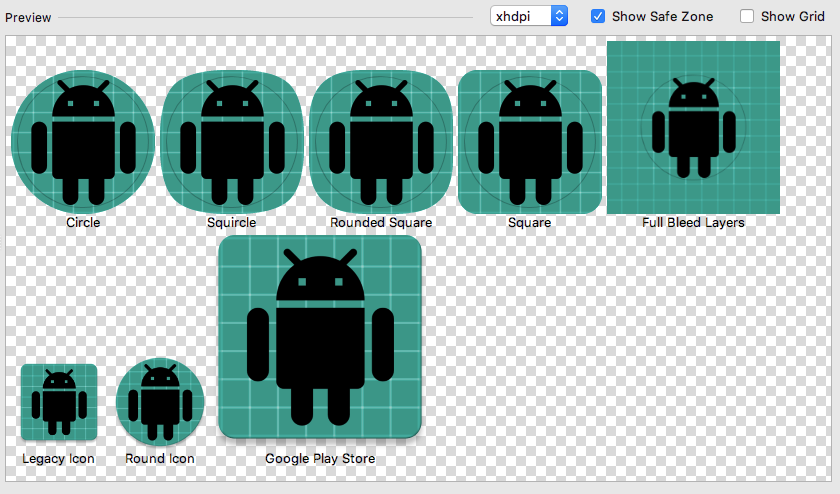Click the Round Icon preview

coord(160,402)
